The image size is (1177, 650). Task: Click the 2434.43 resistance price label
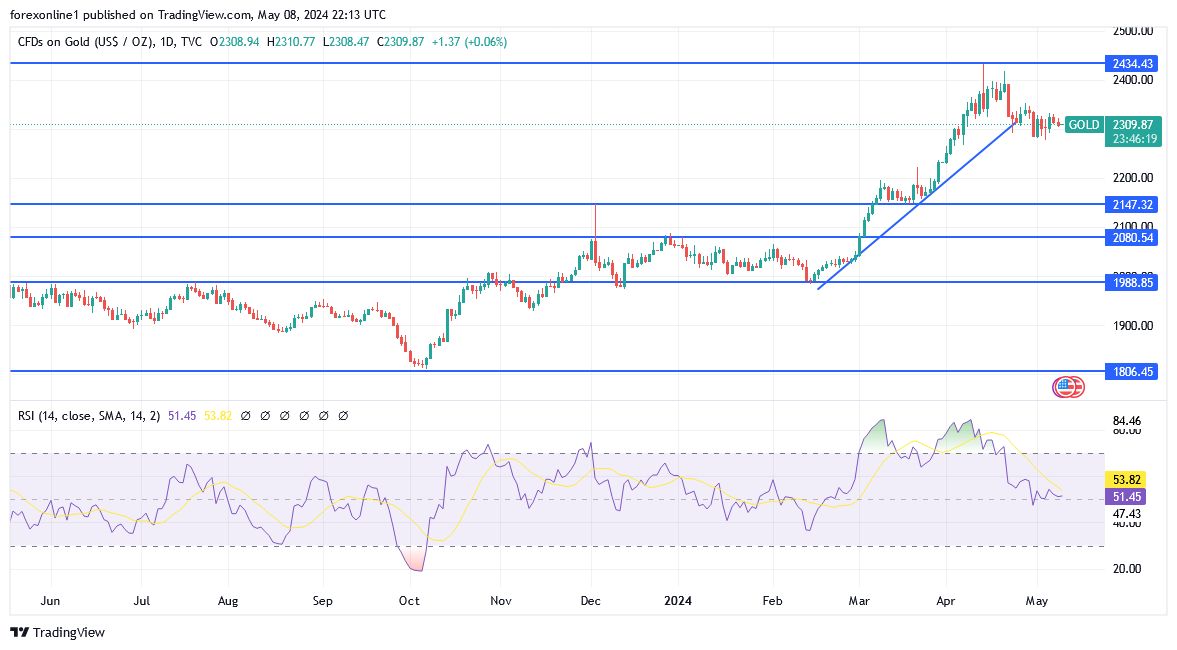point(1131,63)
